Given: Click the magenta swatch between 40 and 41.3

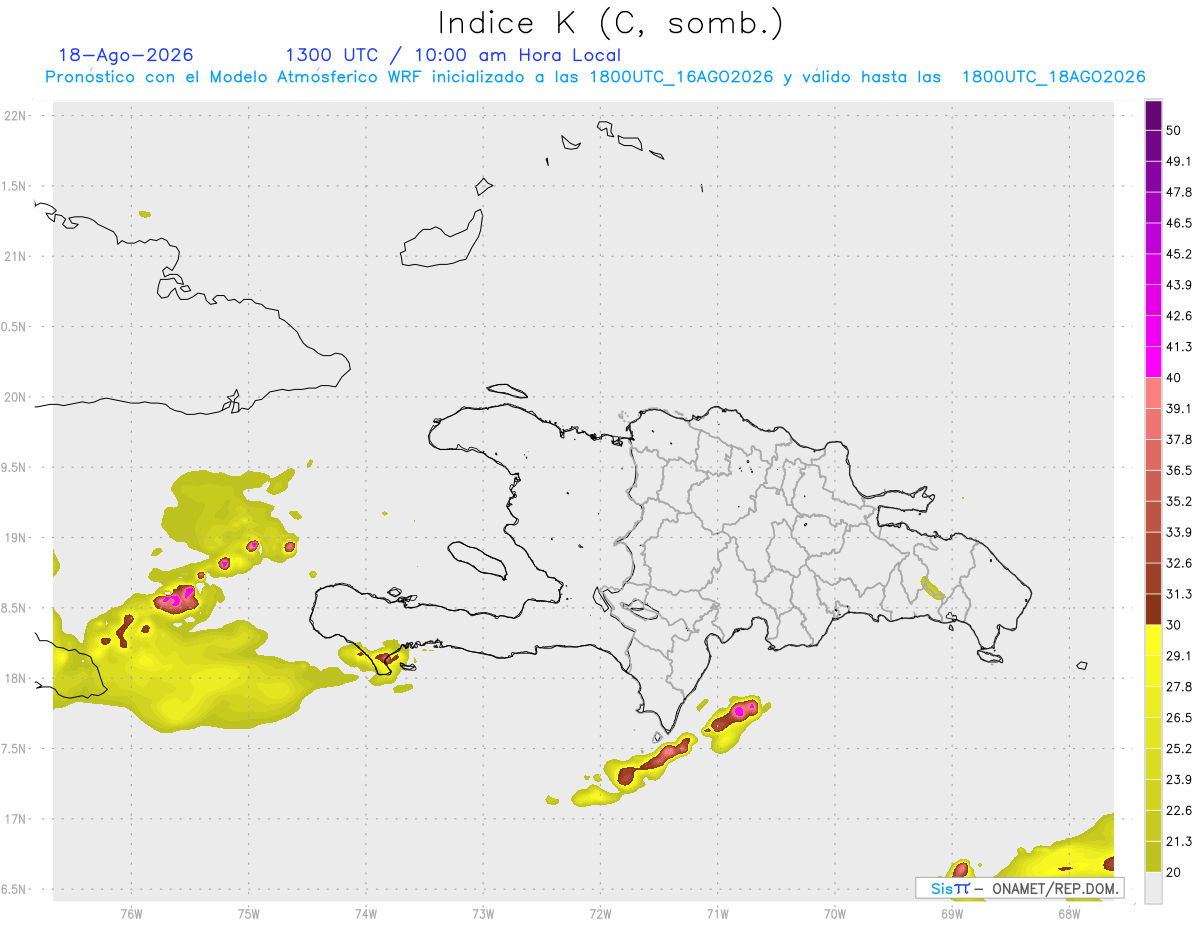Looking at the screenshot, I should pos(1153,362).
